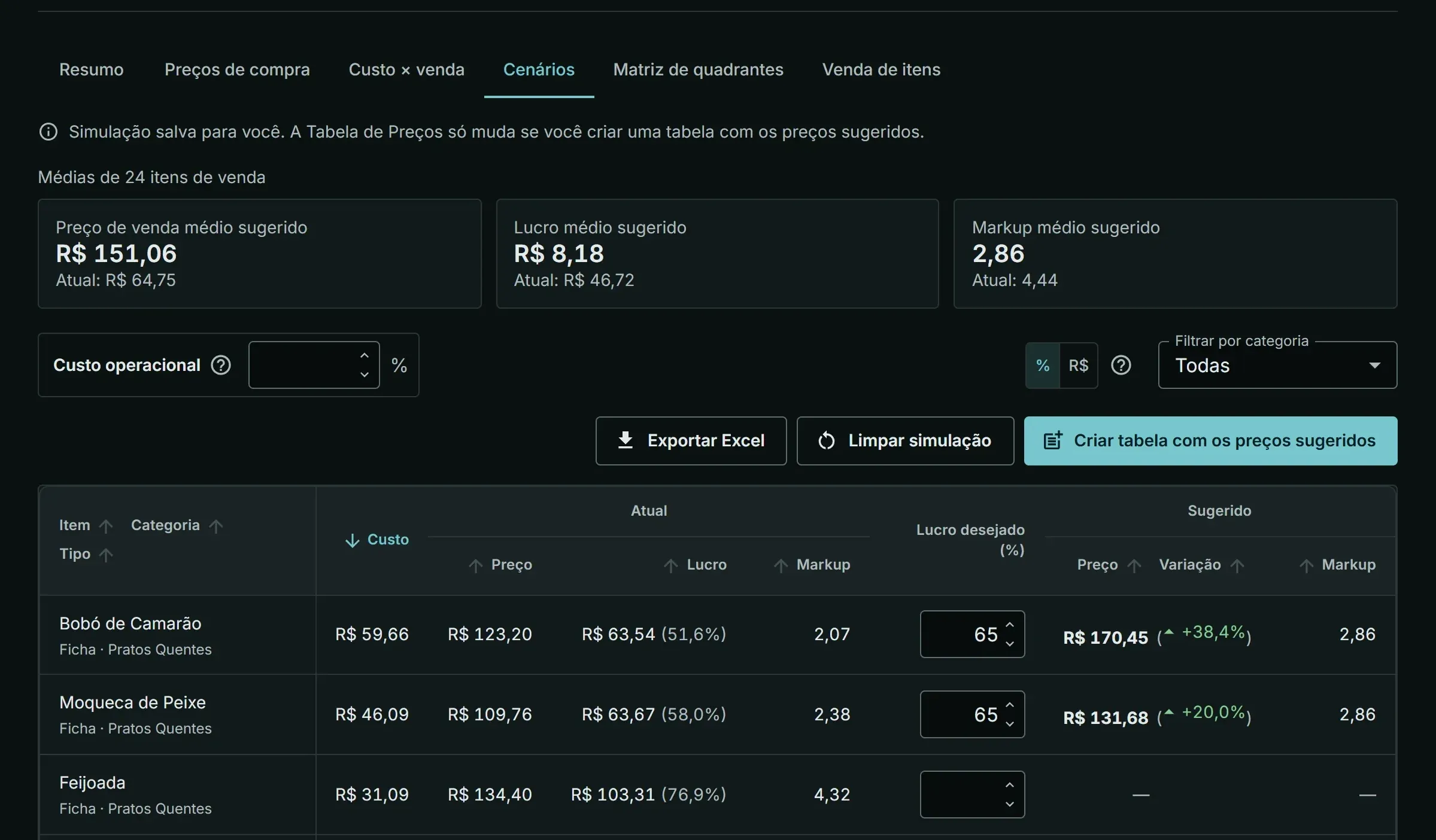Go to the Resumo tab

[x=92, y=69]
